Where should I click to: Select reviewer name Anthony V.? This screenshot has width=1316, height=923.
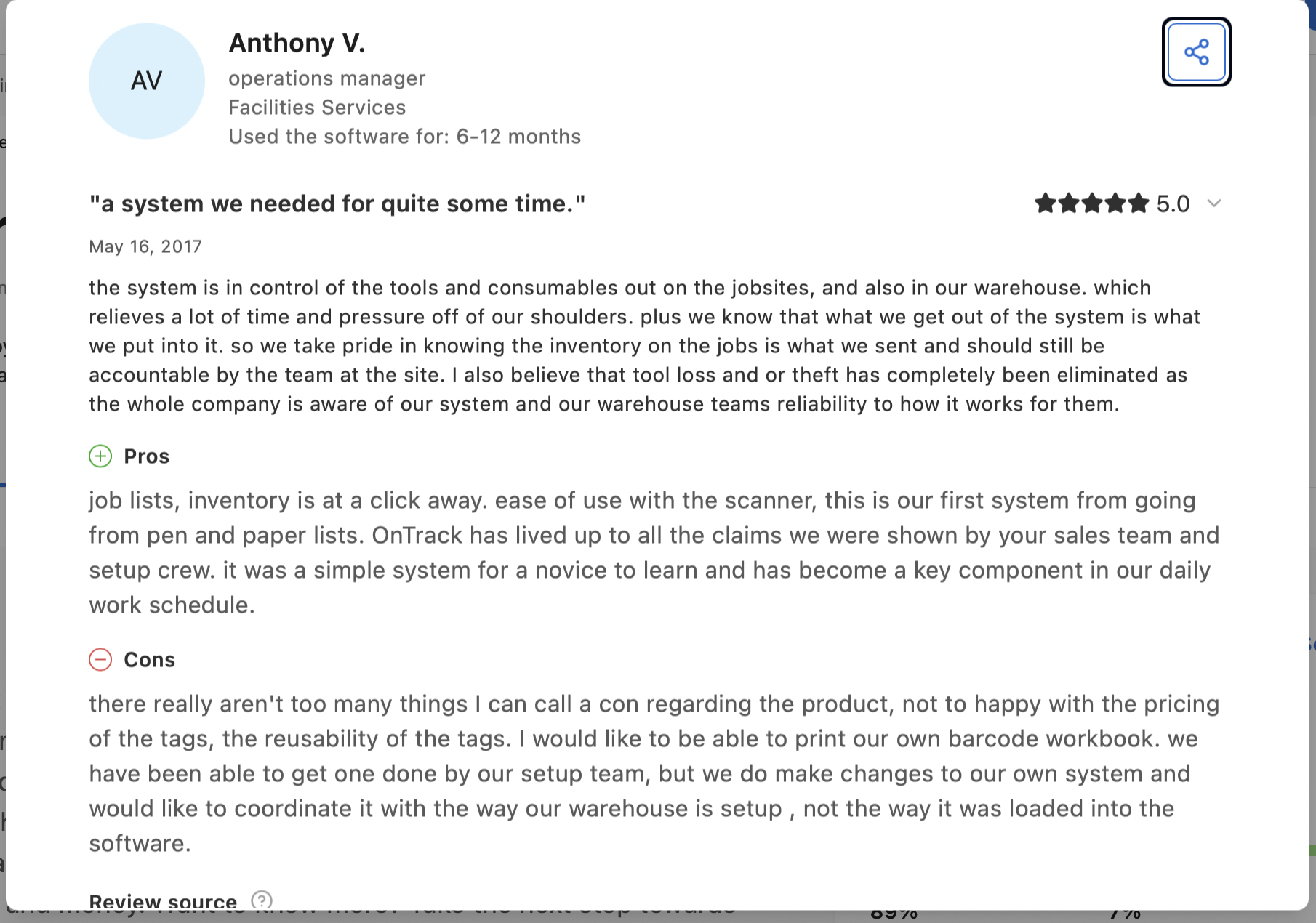(x=297, y=43)
